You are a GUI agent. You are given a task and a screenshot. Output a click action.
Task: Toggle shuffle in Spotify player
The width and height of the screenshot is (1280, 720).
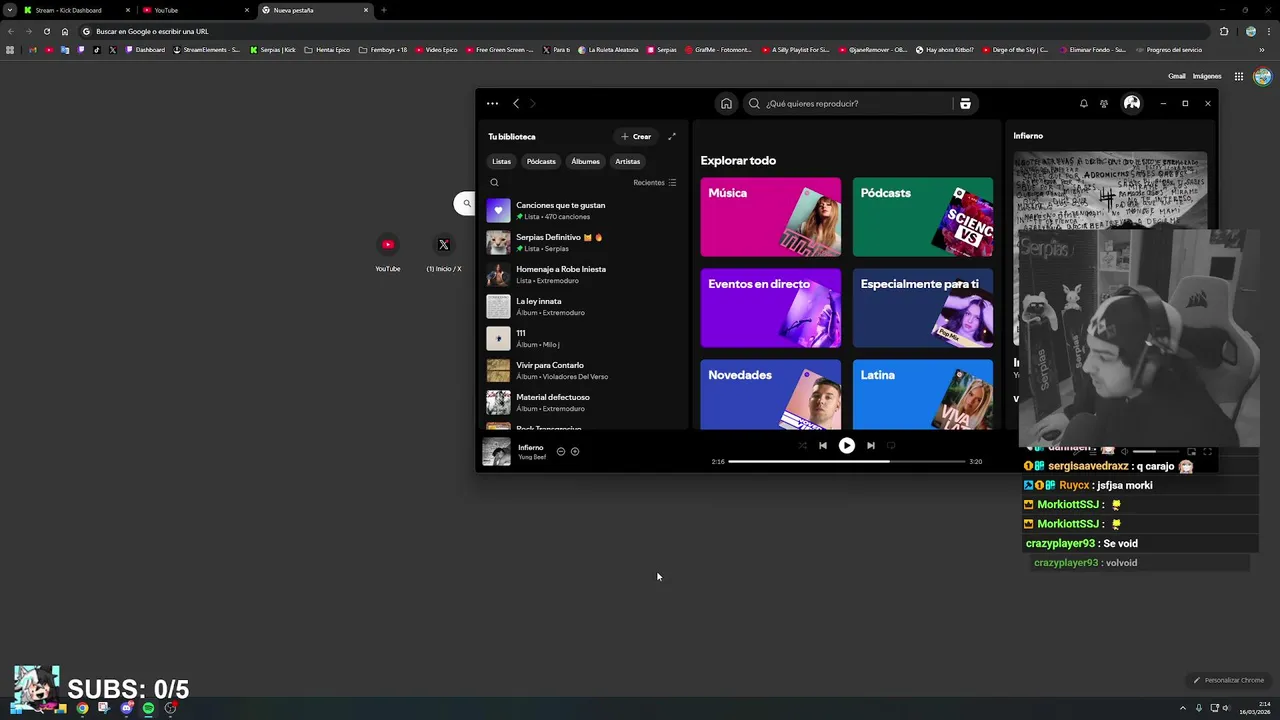click(x=802, y=445)
